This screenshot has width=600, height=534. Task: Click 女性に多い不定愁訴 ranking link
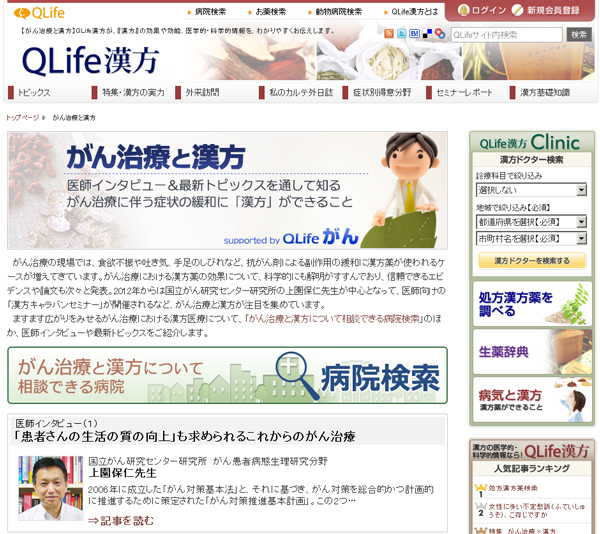[x=536, y=511]
